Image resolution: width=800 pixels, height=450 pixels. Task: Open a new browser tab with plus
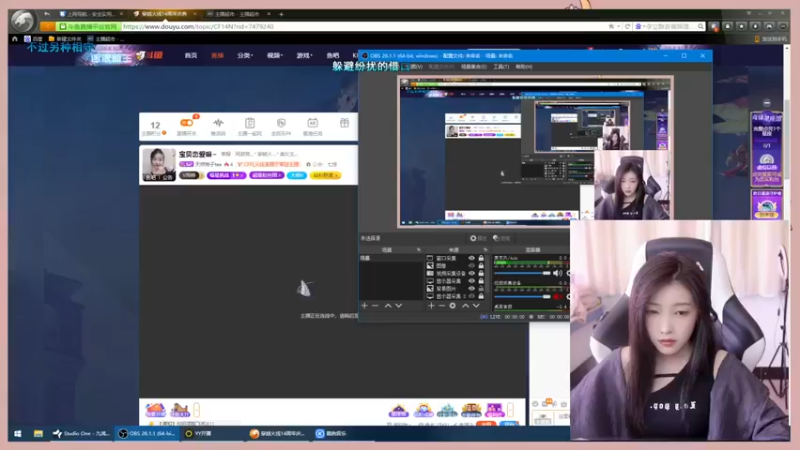(281, 14)
